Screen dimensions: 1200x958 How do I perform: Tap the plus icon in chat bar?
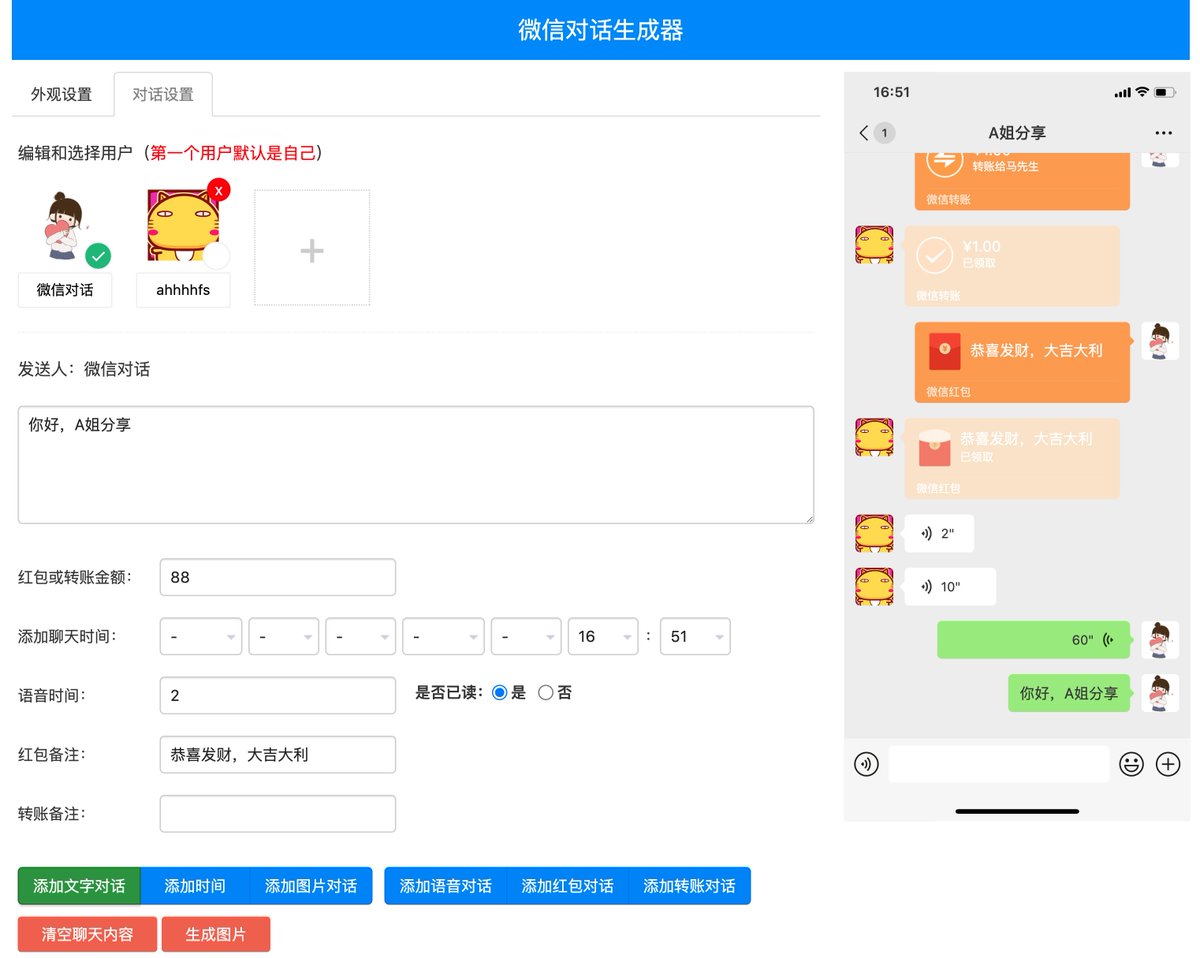(x=1168, y=764)
